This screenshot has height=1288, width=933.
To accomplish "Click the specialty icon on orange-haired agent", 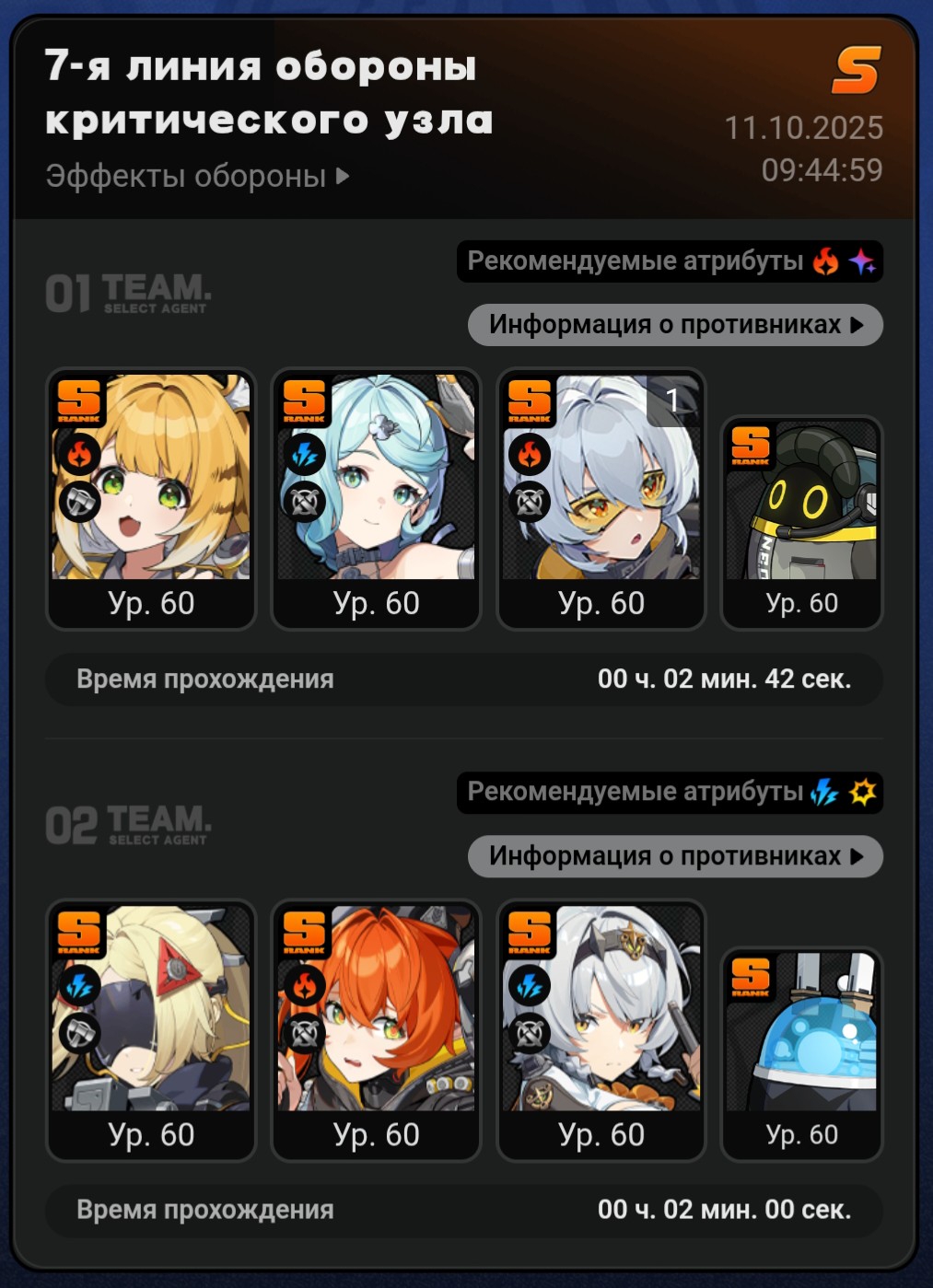I will [305, 1033].
